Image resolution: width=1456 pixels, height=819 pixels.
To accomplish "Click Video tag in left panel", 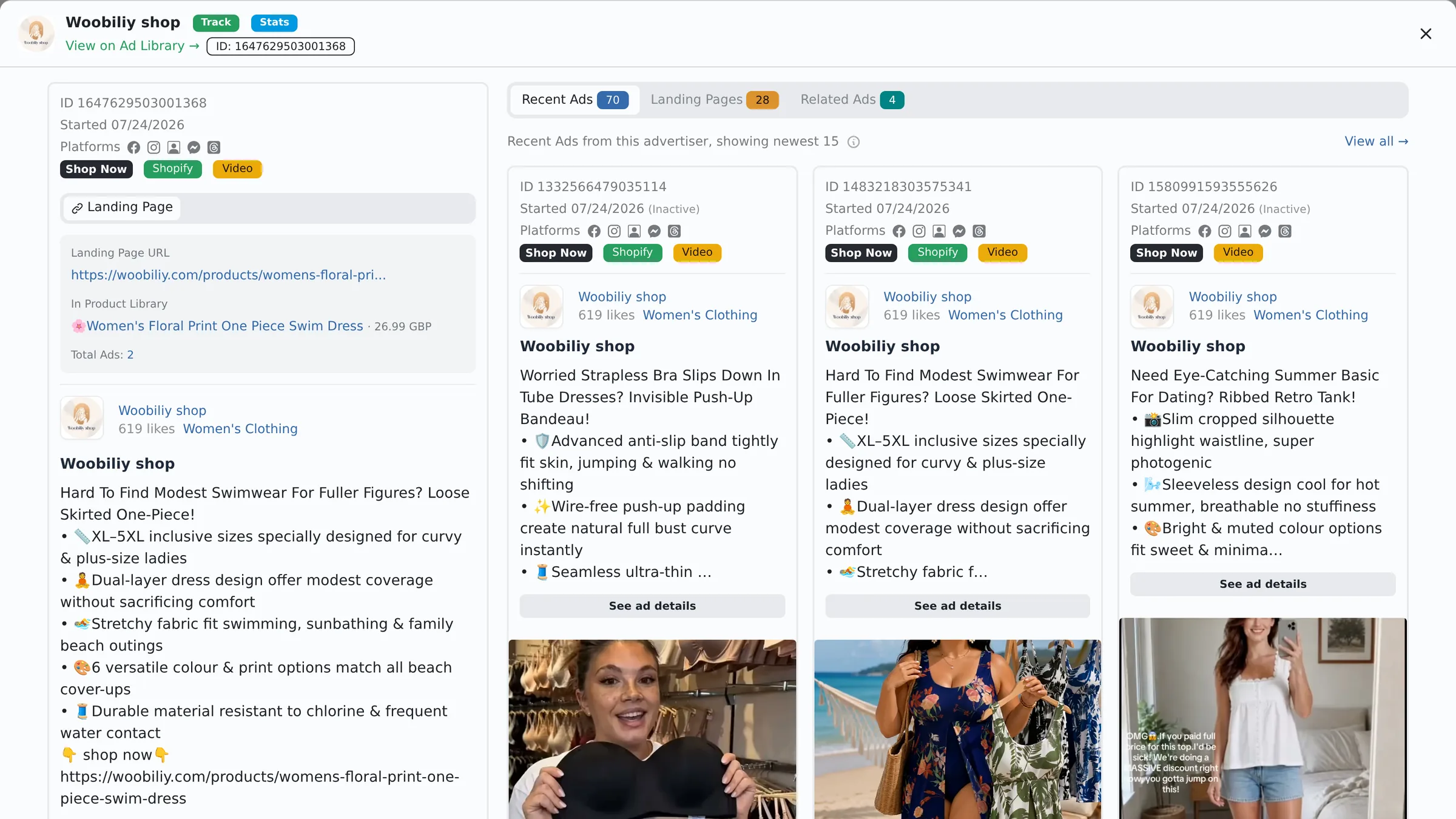I will [x=237, y=169].
